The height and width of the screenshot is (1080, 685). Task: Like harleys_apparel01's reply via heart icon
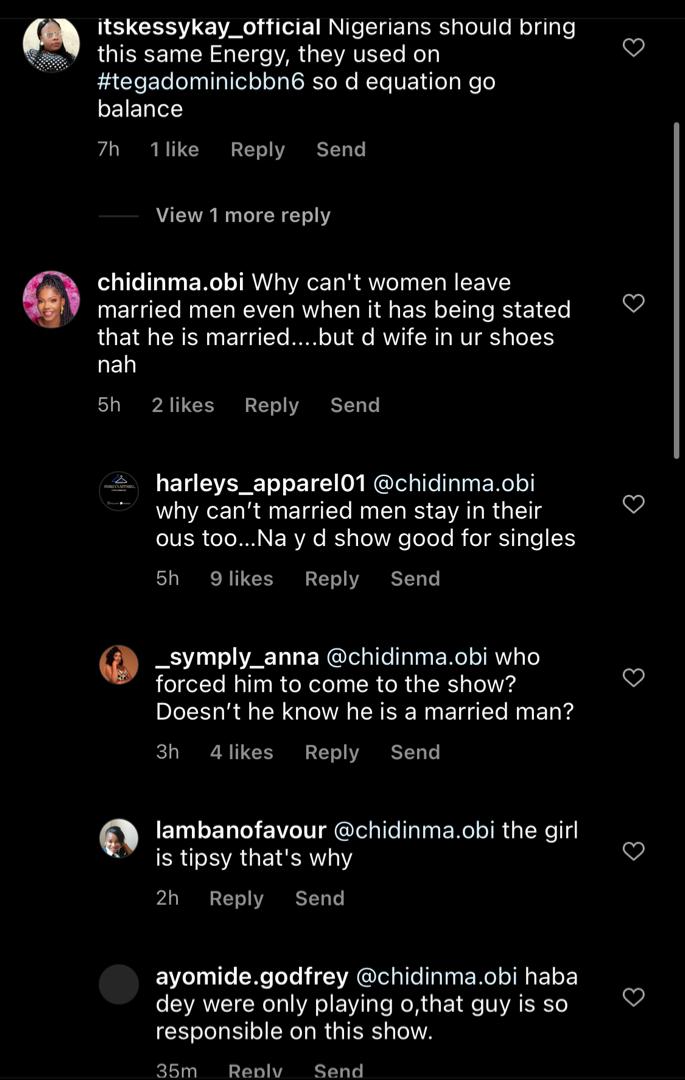(633, 505)
